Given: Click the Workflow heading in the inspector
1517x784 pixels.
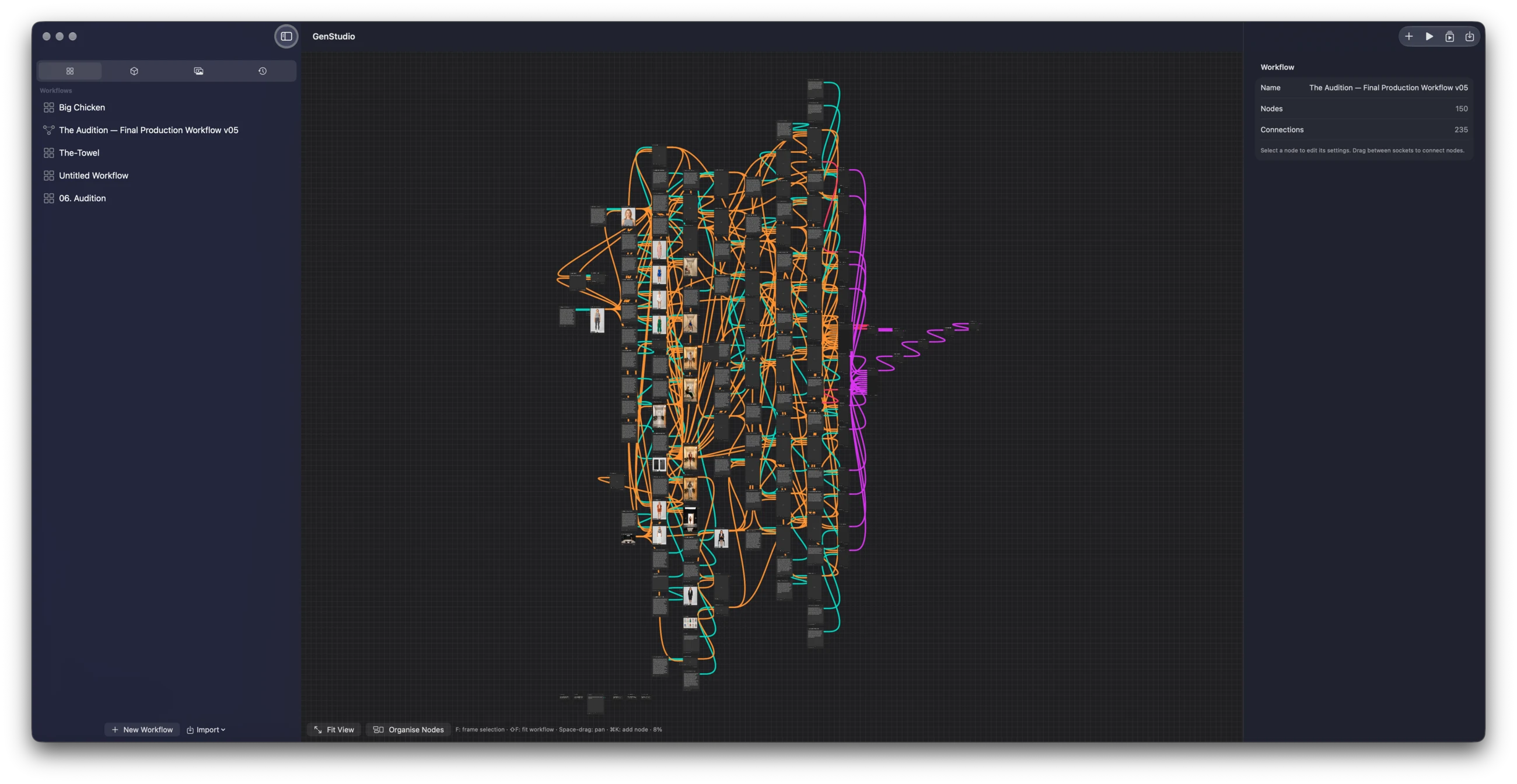Looking at the screenshot, I should [x=1277, y=67].
